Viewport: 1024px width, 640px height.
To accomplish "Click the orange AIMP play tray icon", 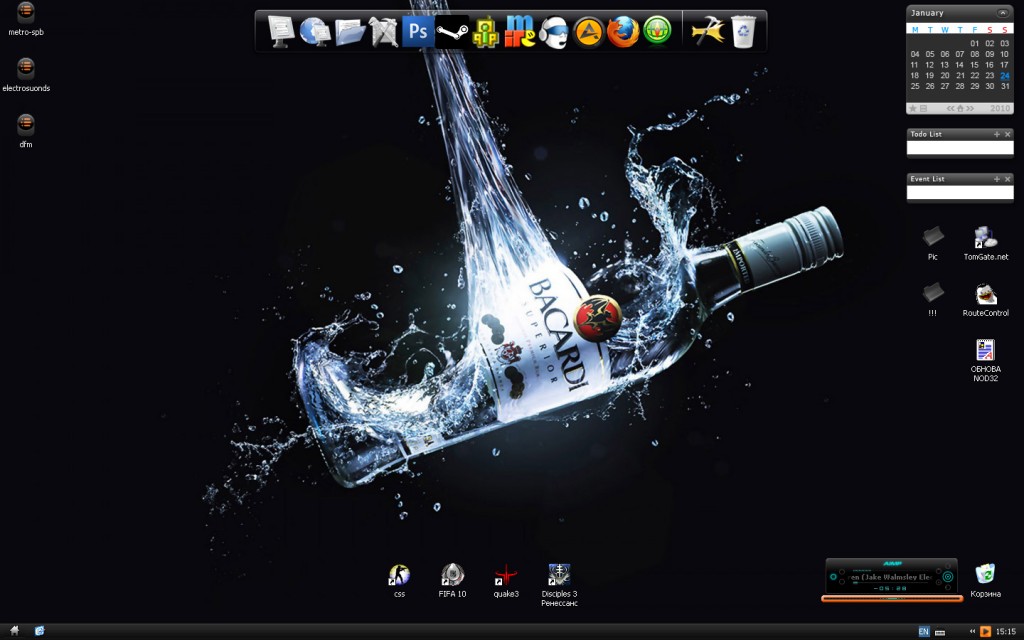I will (985, 632).
